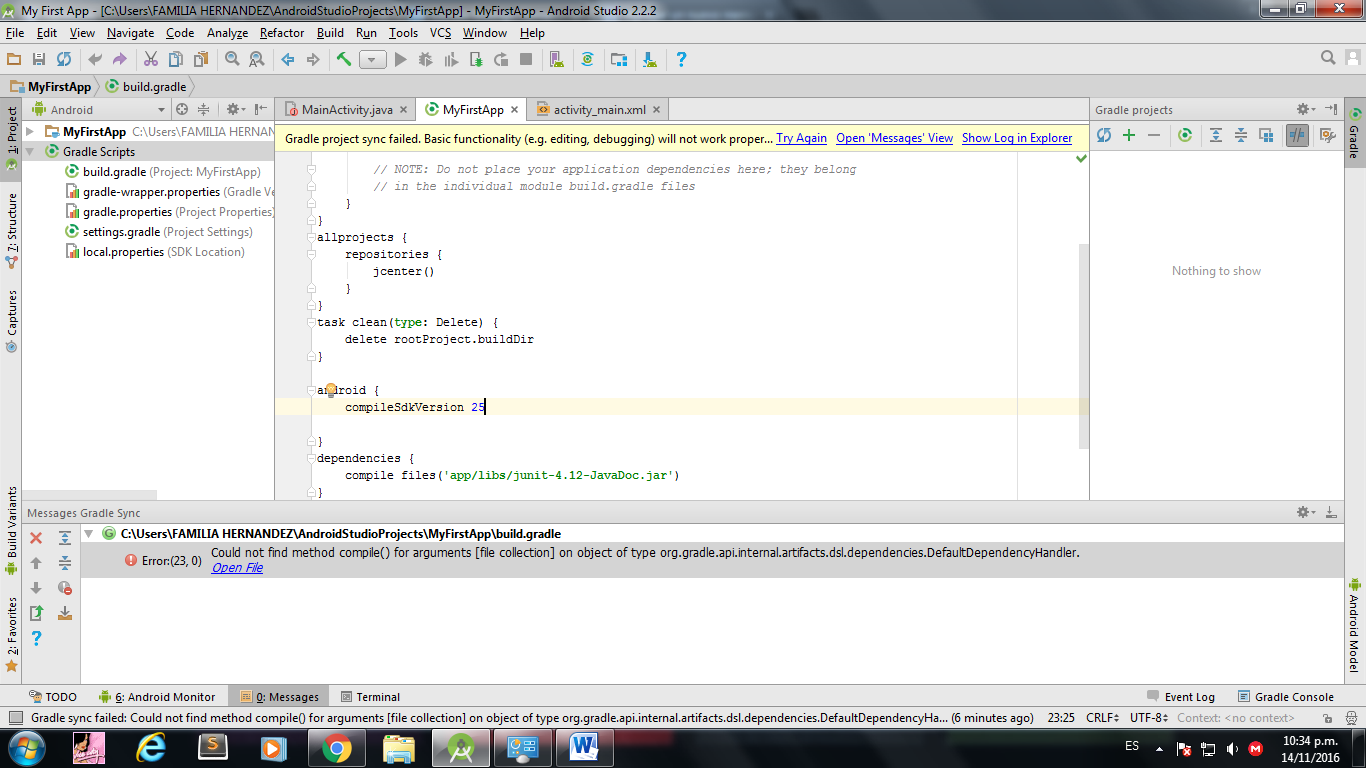The height and width of the screenshot is (768, 1366).
Task: Expand the MyFirstApp tree node
Action: click(x=29, y=132)
